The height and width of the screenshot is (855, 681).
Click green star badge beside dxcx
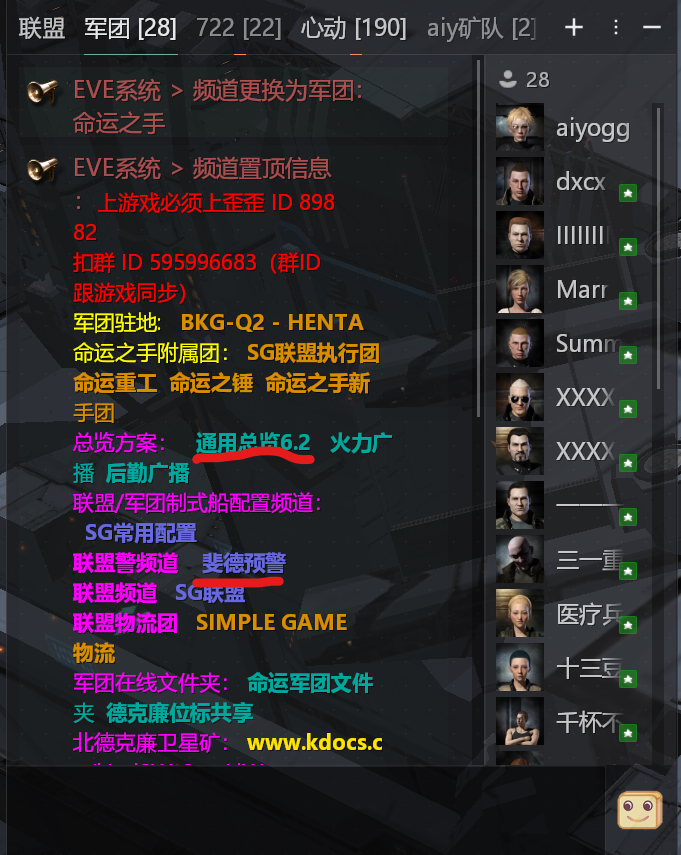tap(628, 193)
